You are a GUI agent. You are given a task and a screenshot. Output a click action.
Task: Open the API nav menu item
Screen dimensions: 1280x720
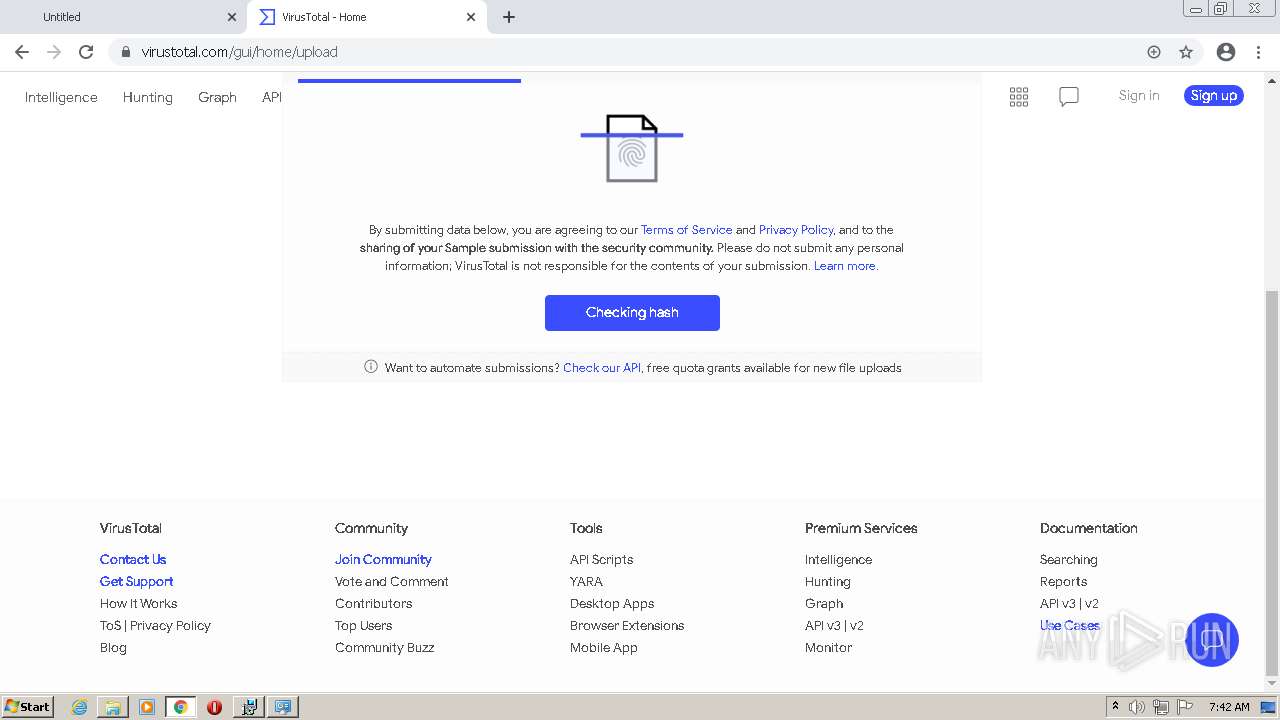tap(272, 97)
